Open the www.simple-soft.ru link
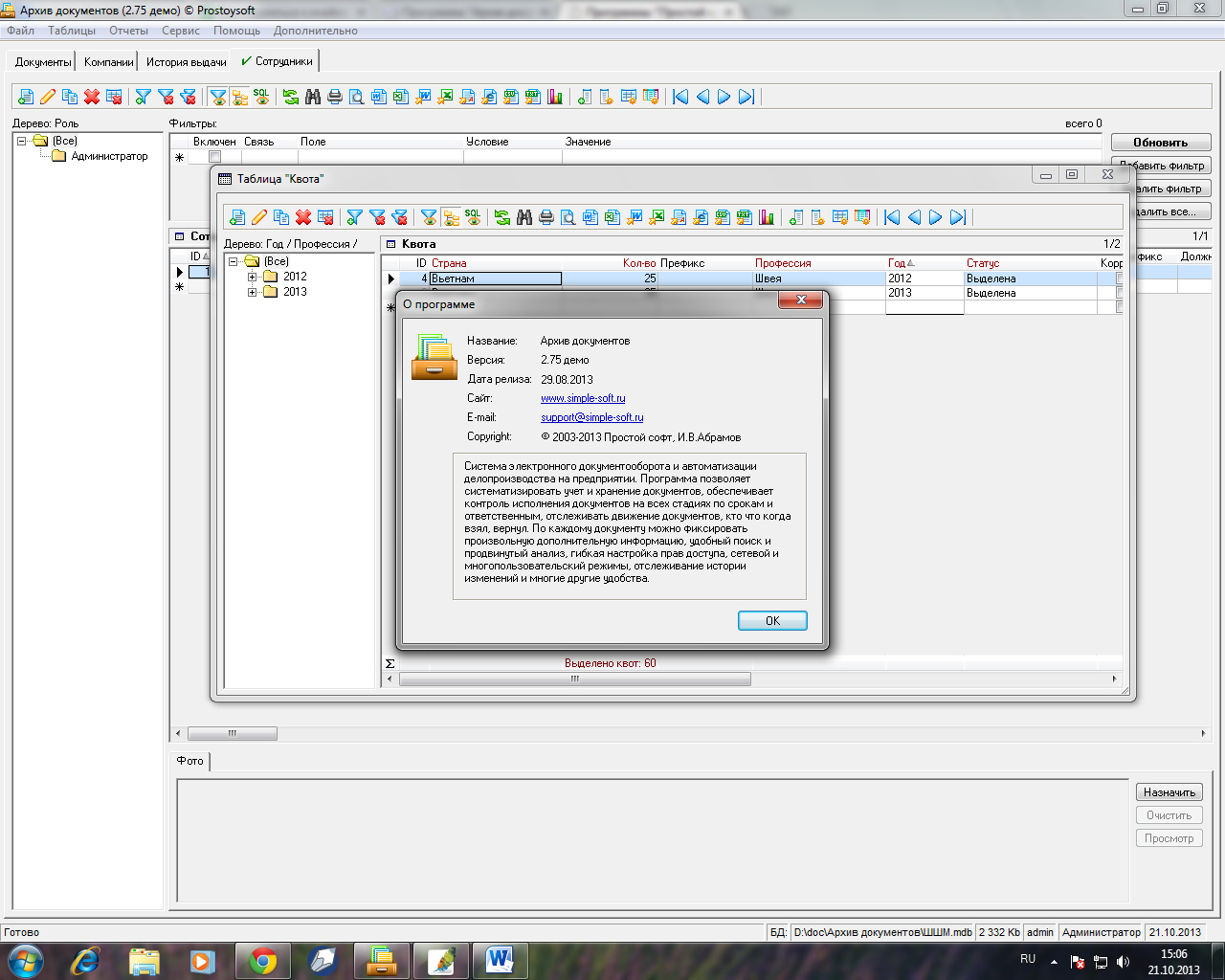The image size is (1225, 980). coord(583,398)
